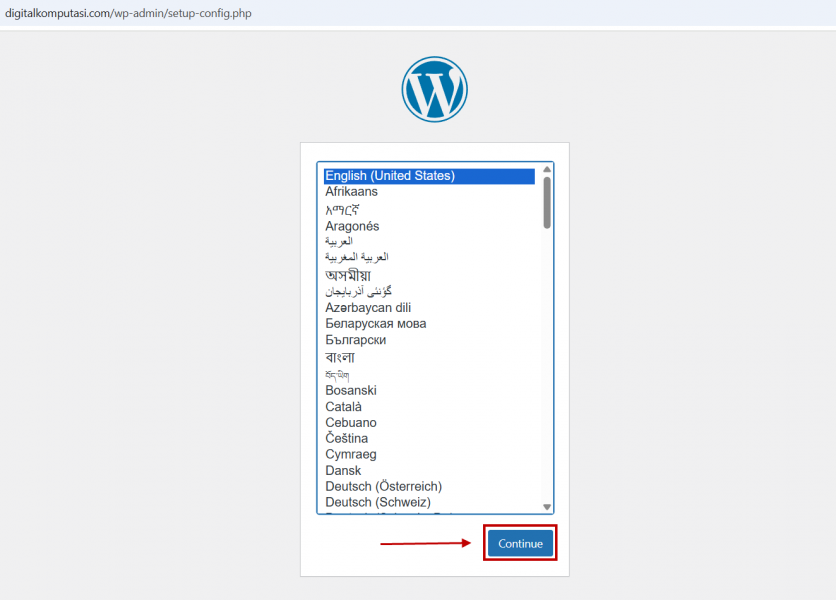
Task: Select the Arabic option below Aragonés
Action: [429, 242]
